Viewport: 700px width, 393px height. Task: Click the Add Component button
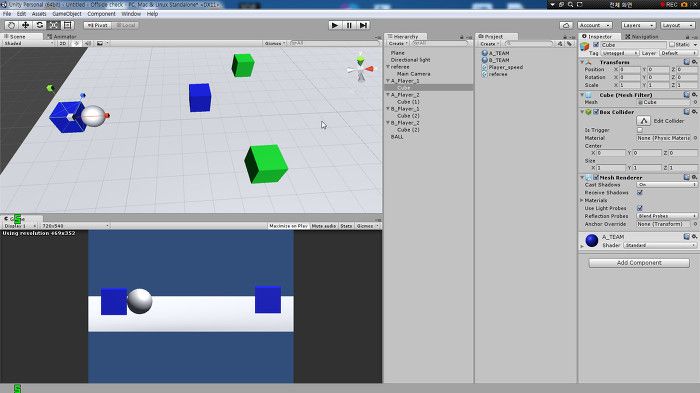(639, 263)
